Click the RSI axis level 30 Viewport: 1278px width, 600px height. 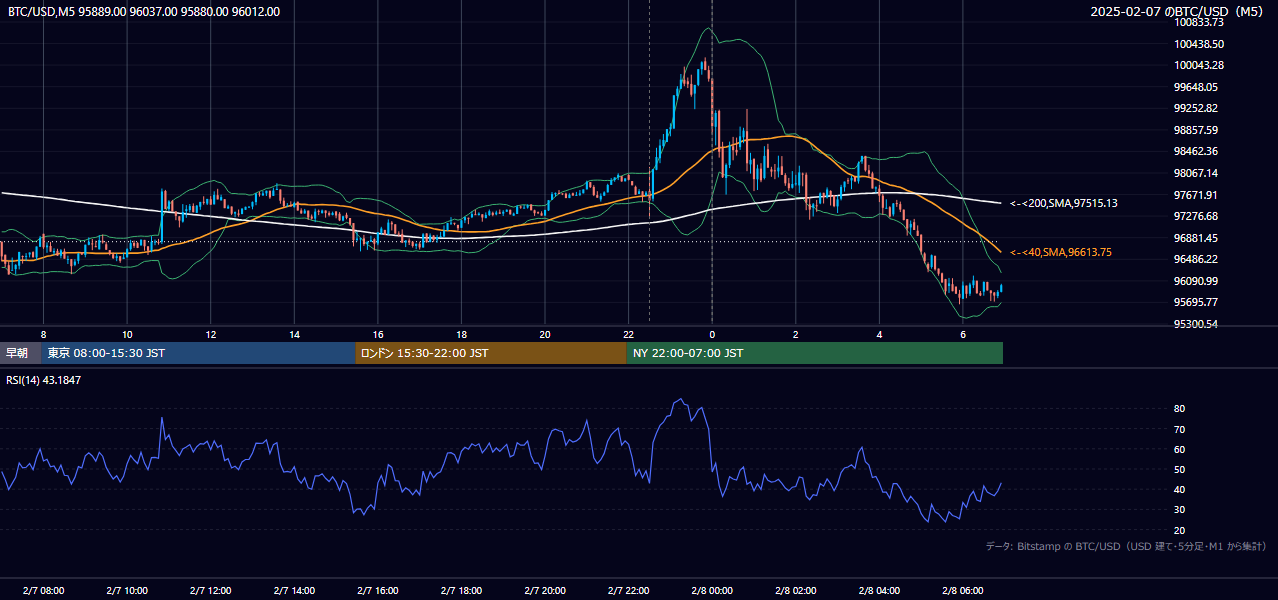pyautogui.click(x=1179, y=510)
